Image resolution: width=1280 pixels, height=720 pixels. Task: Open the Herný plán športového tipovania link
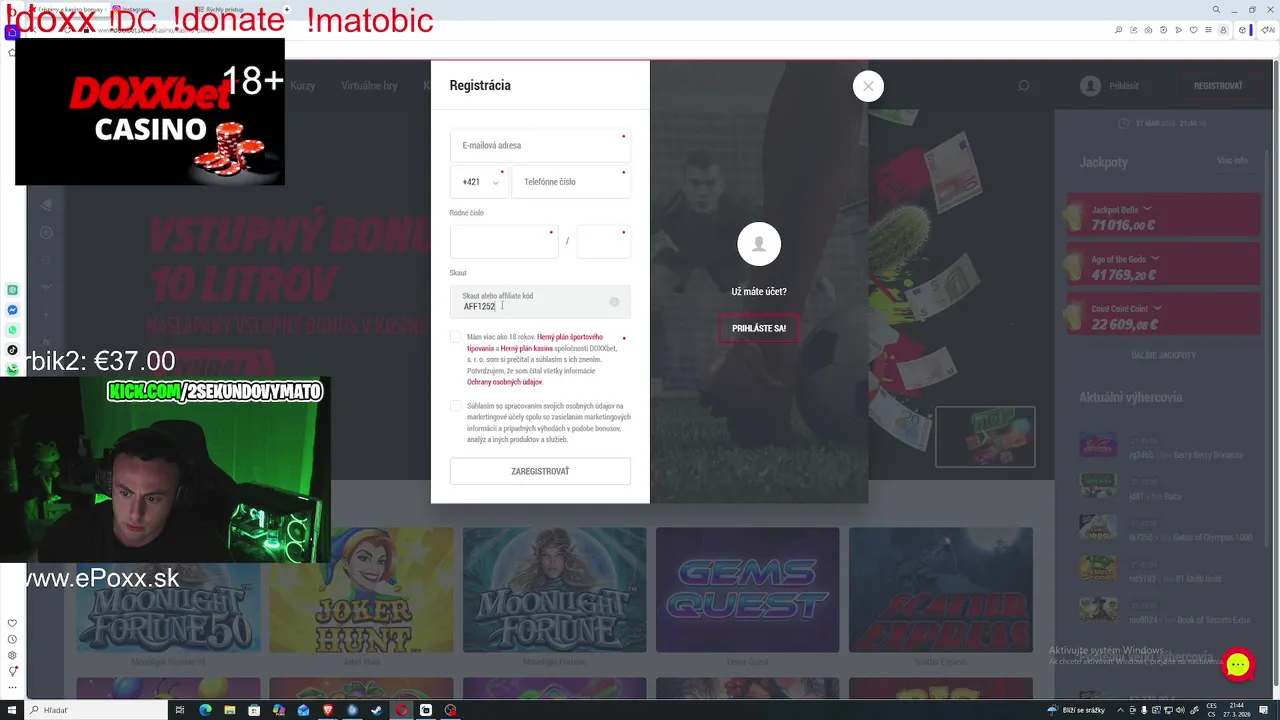pyautogui.click(x=535, y=343)
